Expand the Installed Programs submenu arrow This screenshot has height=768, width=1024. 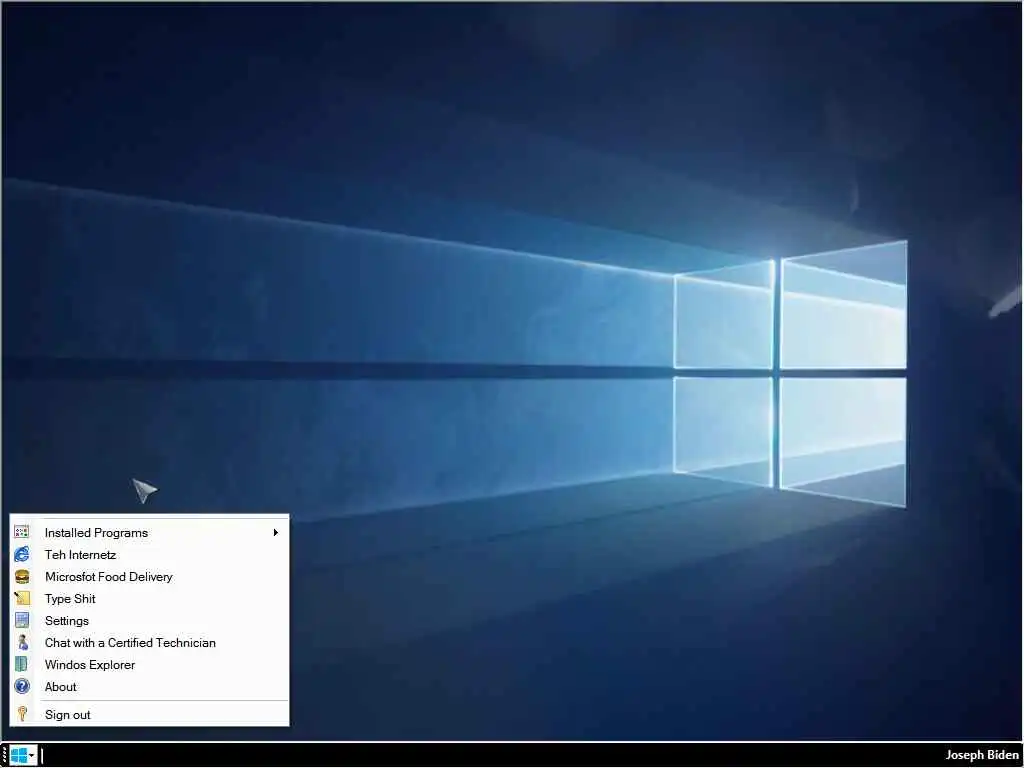pos(276,532)
